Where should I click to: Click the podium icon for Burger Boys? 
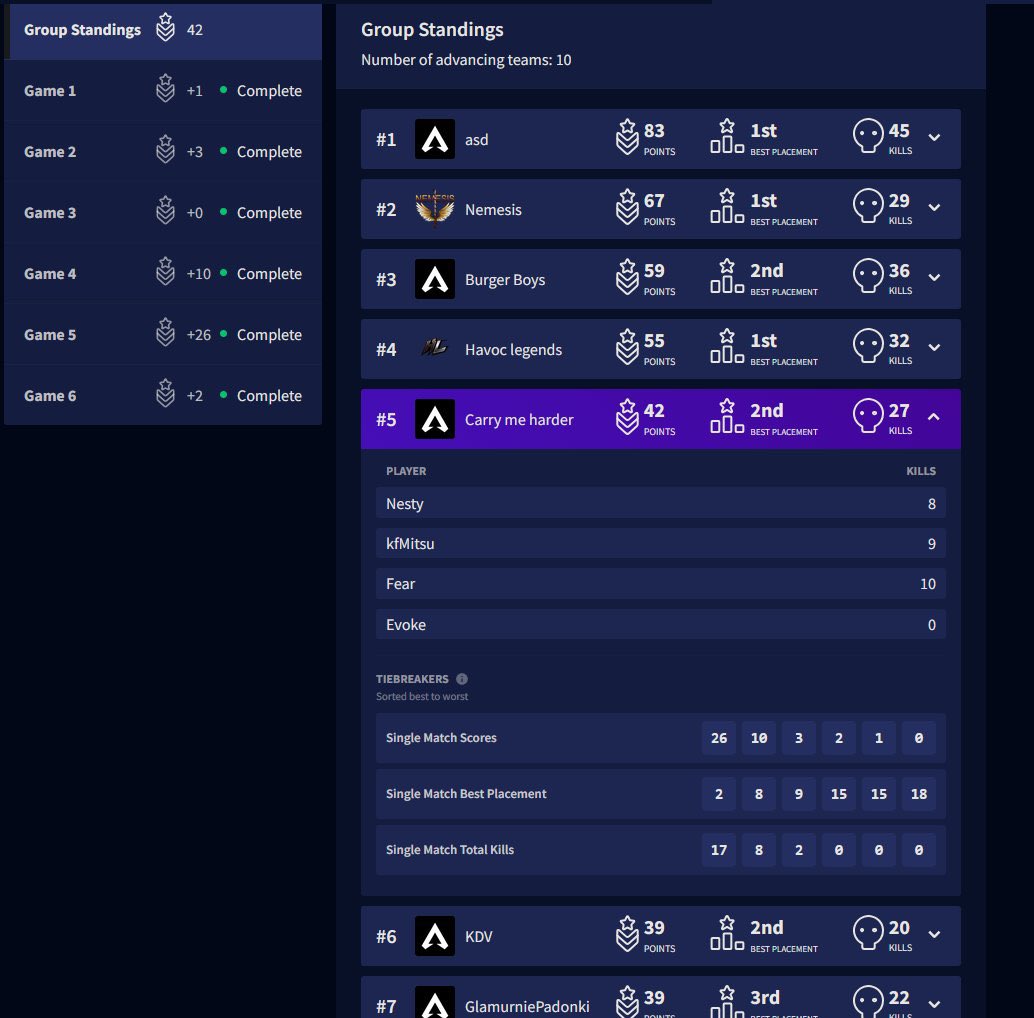click(x=727, y=276)
